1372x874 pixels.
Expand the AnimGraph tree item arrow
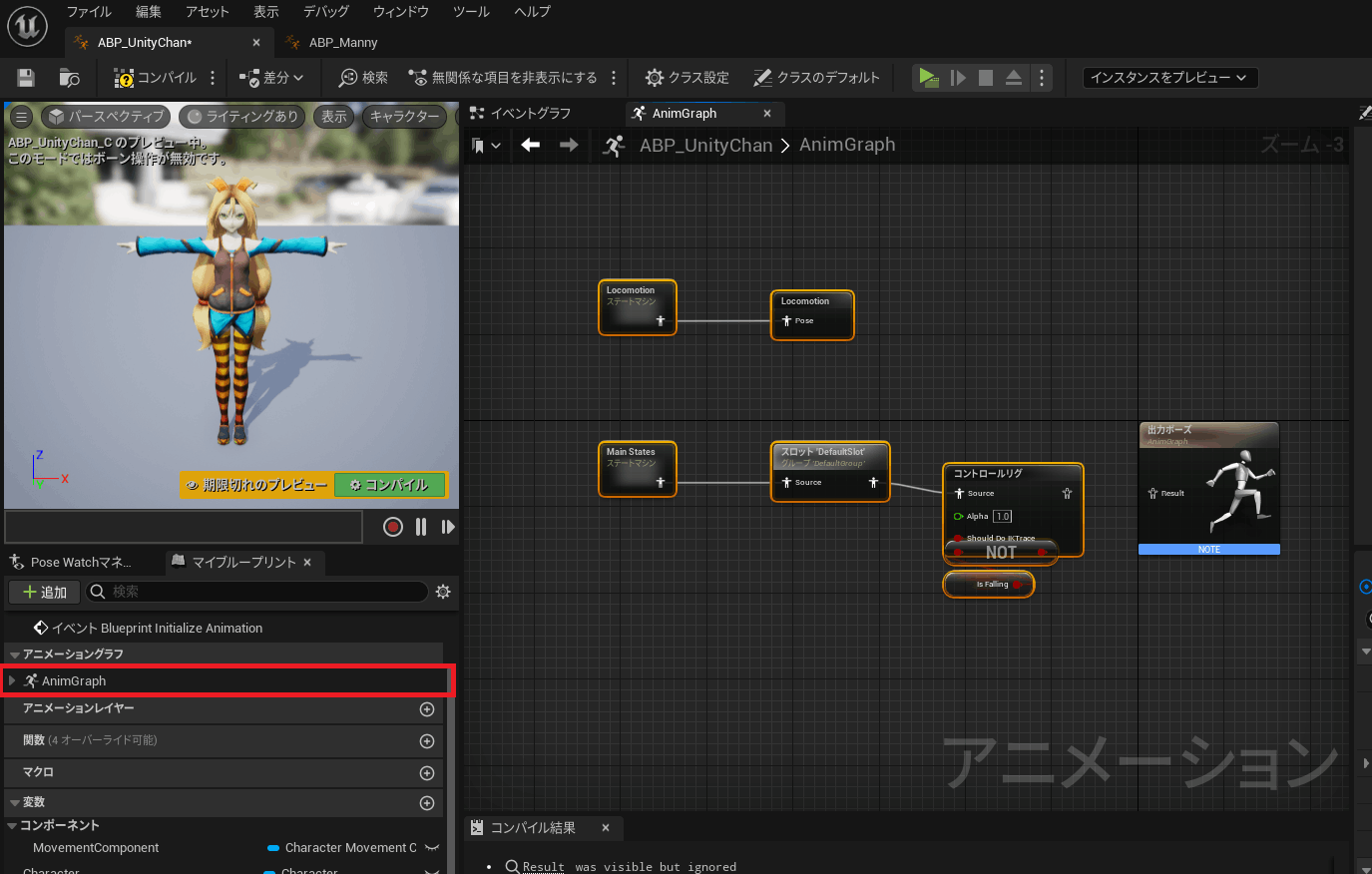pyautogui.click(x=12, y=680)
